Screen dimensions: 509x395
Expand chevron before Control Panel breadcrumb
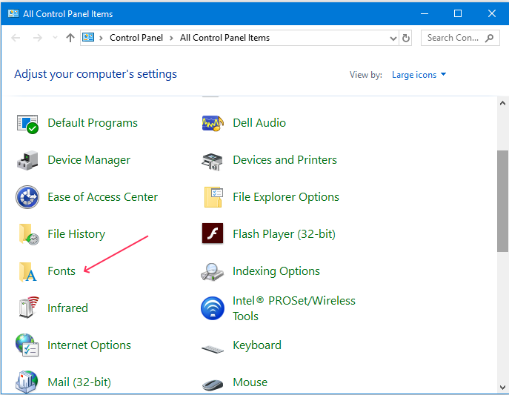[x=101, y=38]
